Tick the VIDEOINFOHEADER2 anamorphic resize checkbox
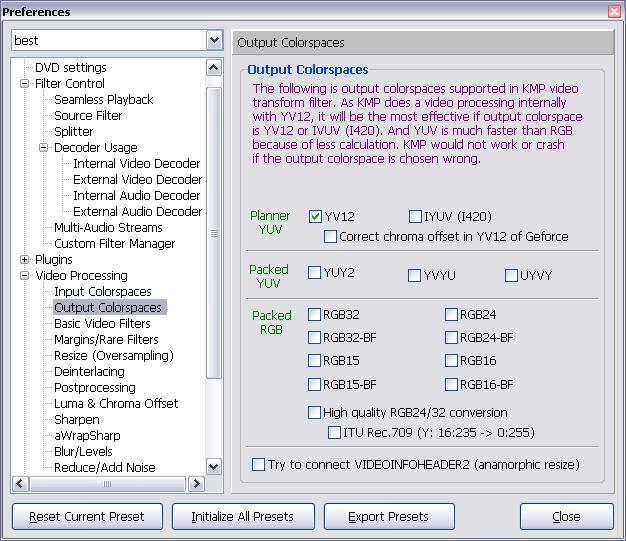The image size is (626, 541). pyautogui.click(x=259, y=464)
